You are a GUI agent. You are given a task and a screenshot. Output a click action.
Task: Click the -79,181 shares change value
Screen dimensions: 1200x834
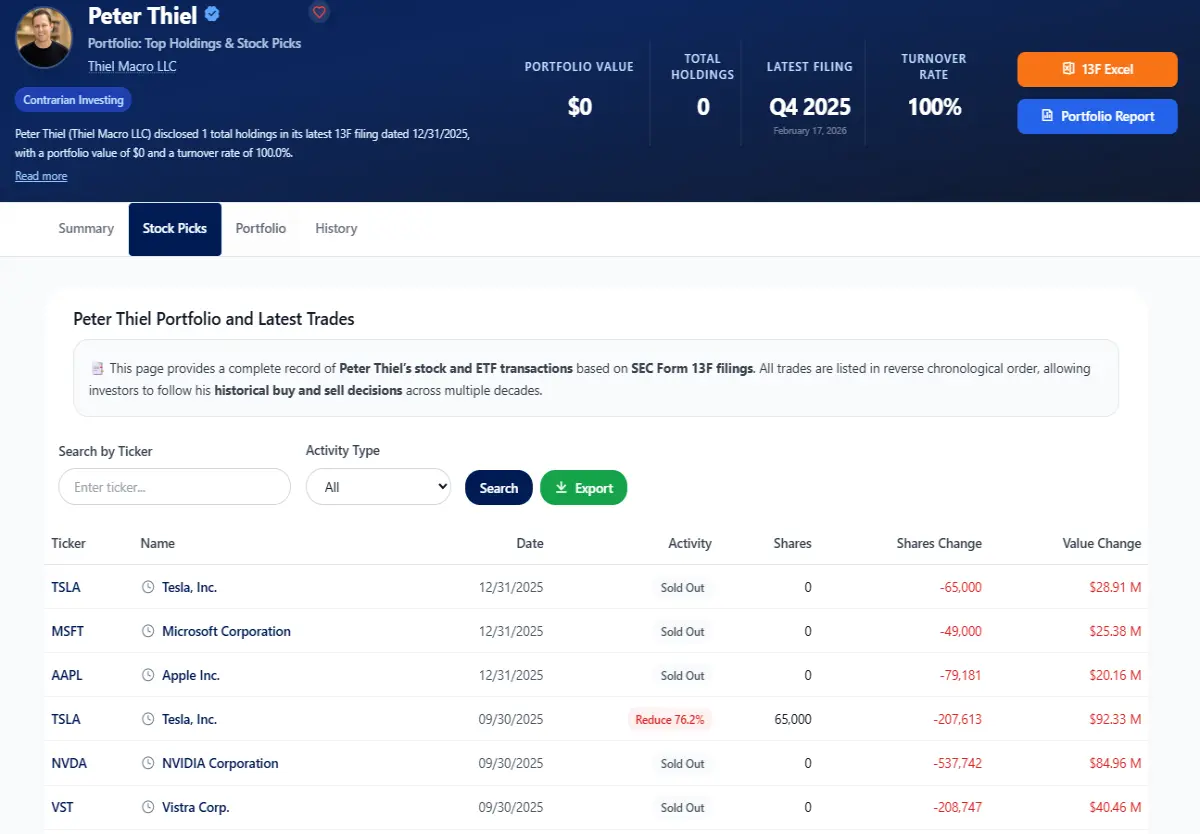click(961, 675)
